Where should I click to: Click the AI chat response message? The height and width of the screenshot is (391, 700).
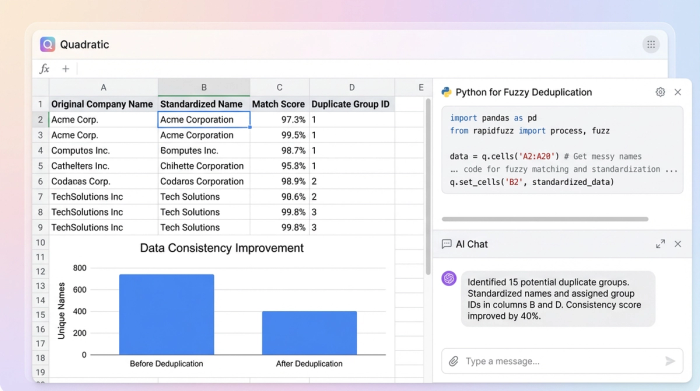pos(558,299)
